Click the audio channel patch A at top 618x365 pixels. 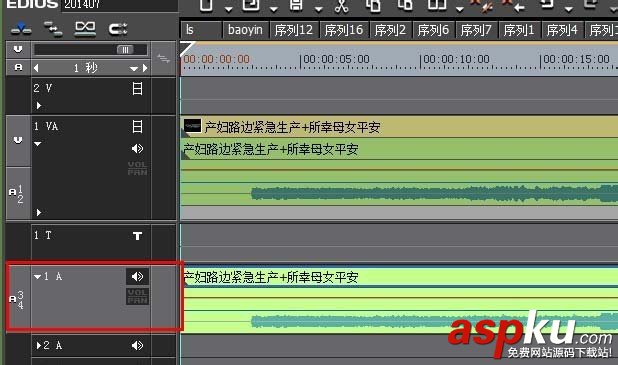(18, 67)
